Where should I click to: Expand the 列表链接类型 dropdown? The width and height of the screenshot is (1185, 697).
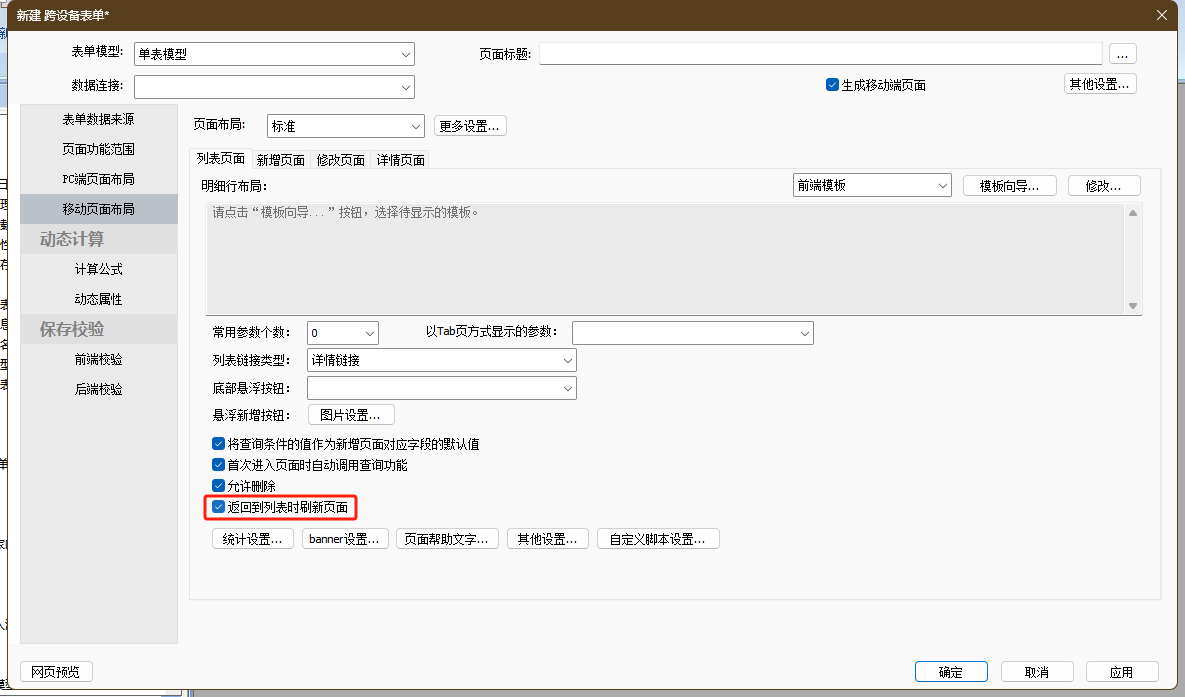click(568, 360)
